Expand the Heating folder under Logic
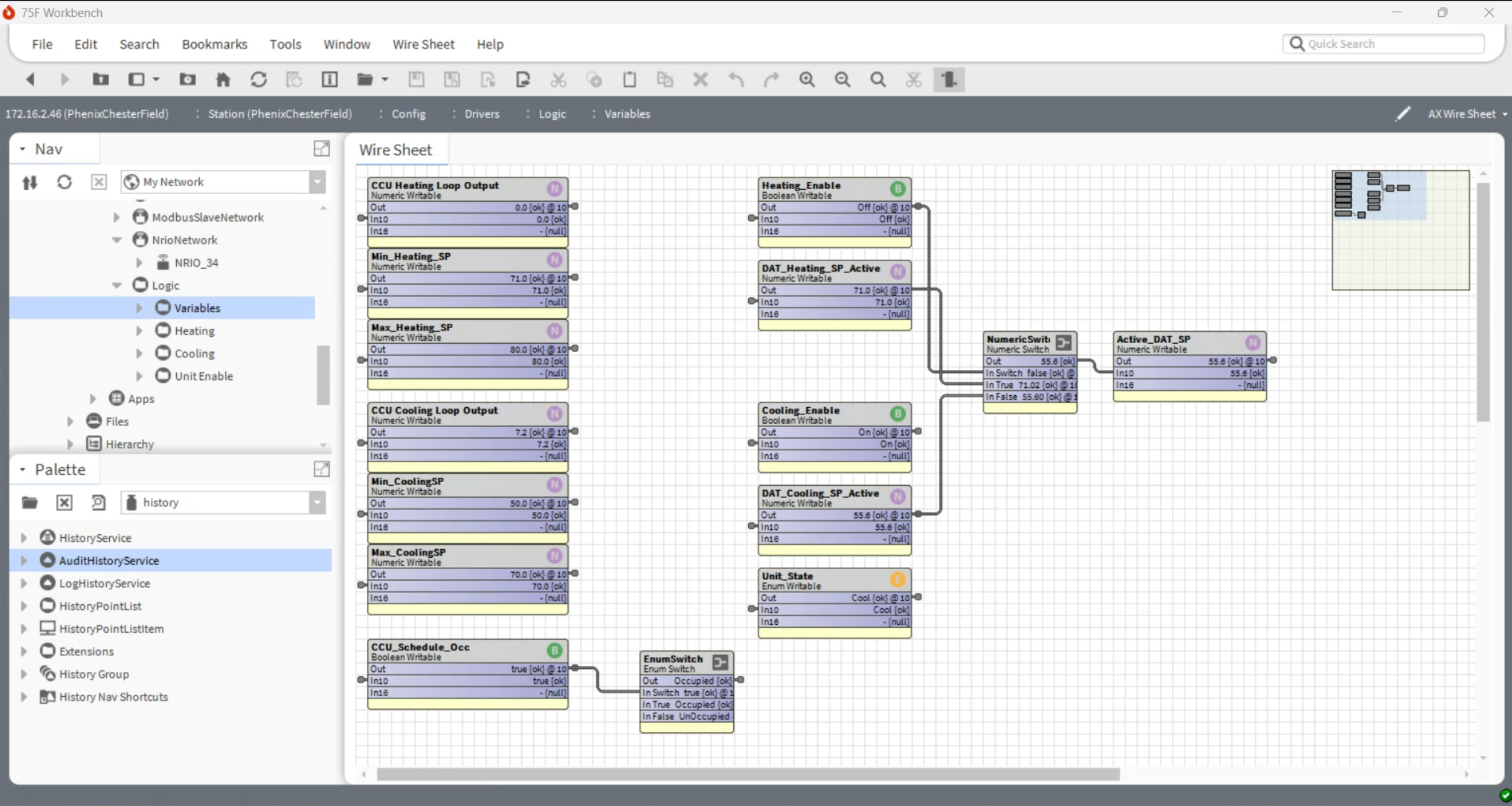This screenshot has width=1512, height=806. 139,331
